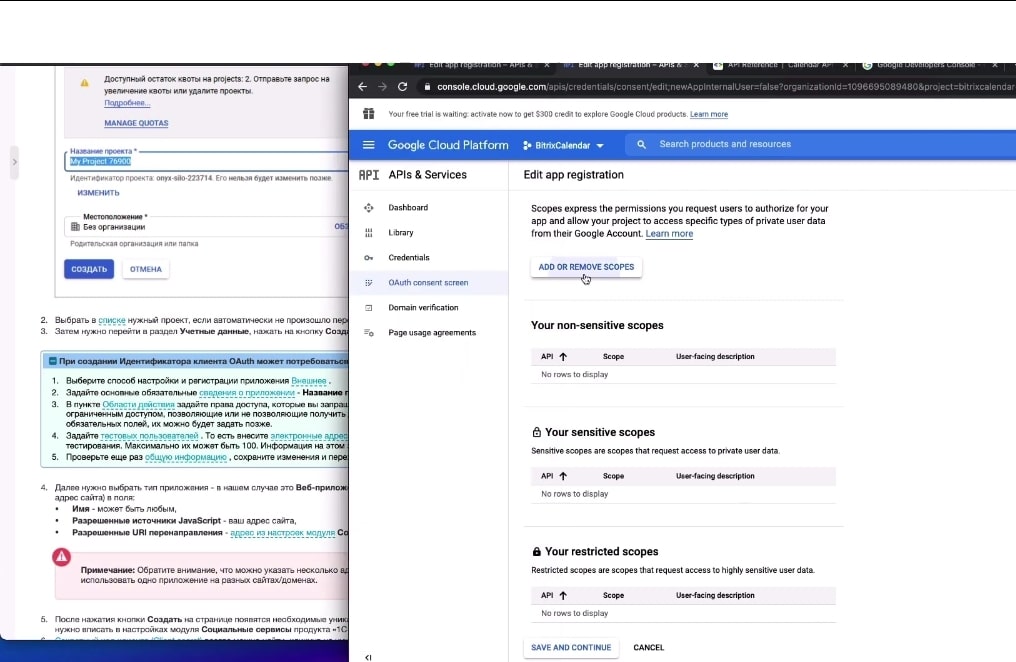Image resolution: width=1016 pixels, height=662 pixels.
Task: Switch to the API Reference Calendar tab
Action: pyautogui.click(x=775, y=65)
